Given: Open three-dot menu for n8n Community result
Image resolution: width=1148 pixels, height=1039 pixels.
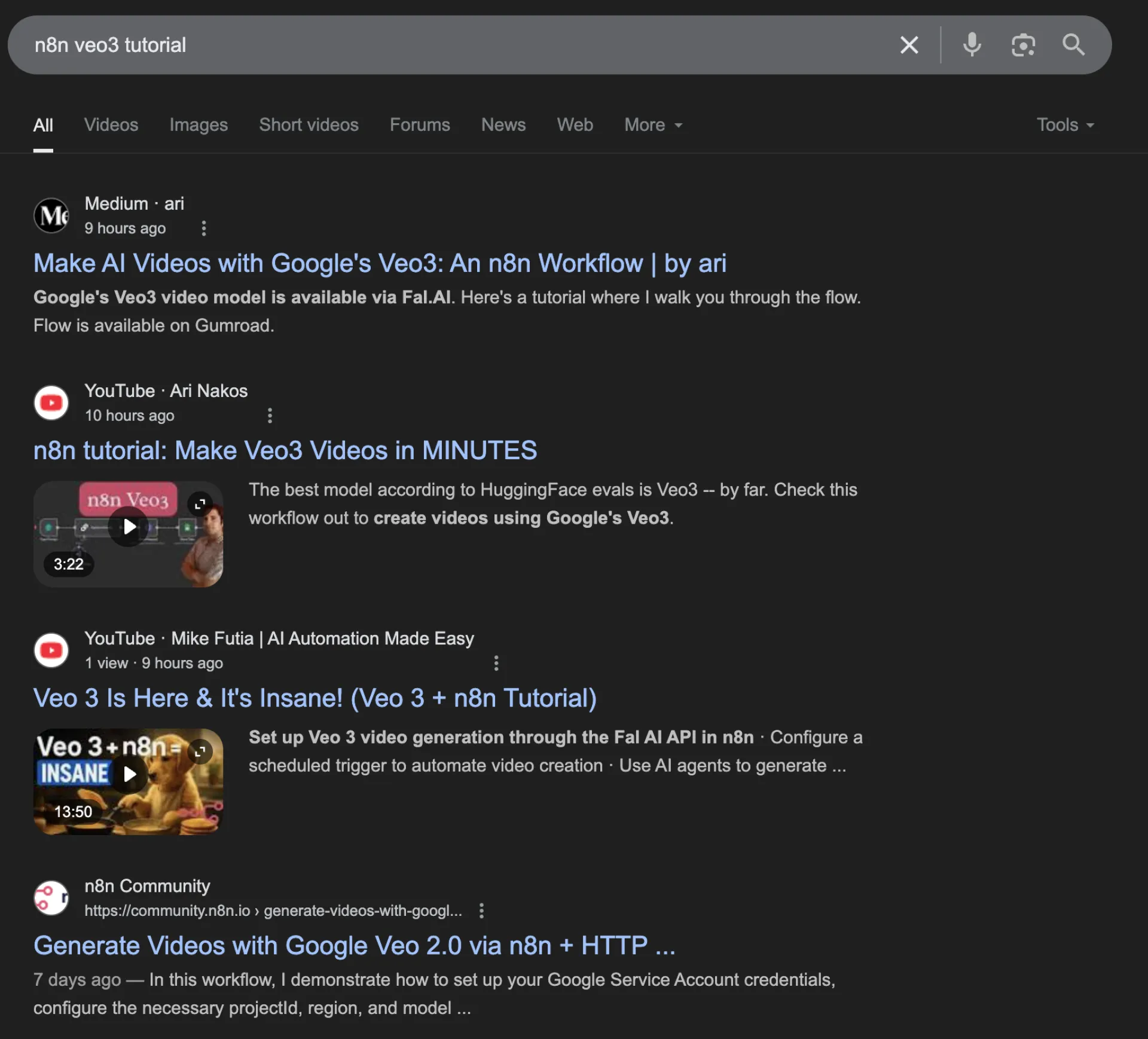Looking at the screenshot, I should point(481,910).
